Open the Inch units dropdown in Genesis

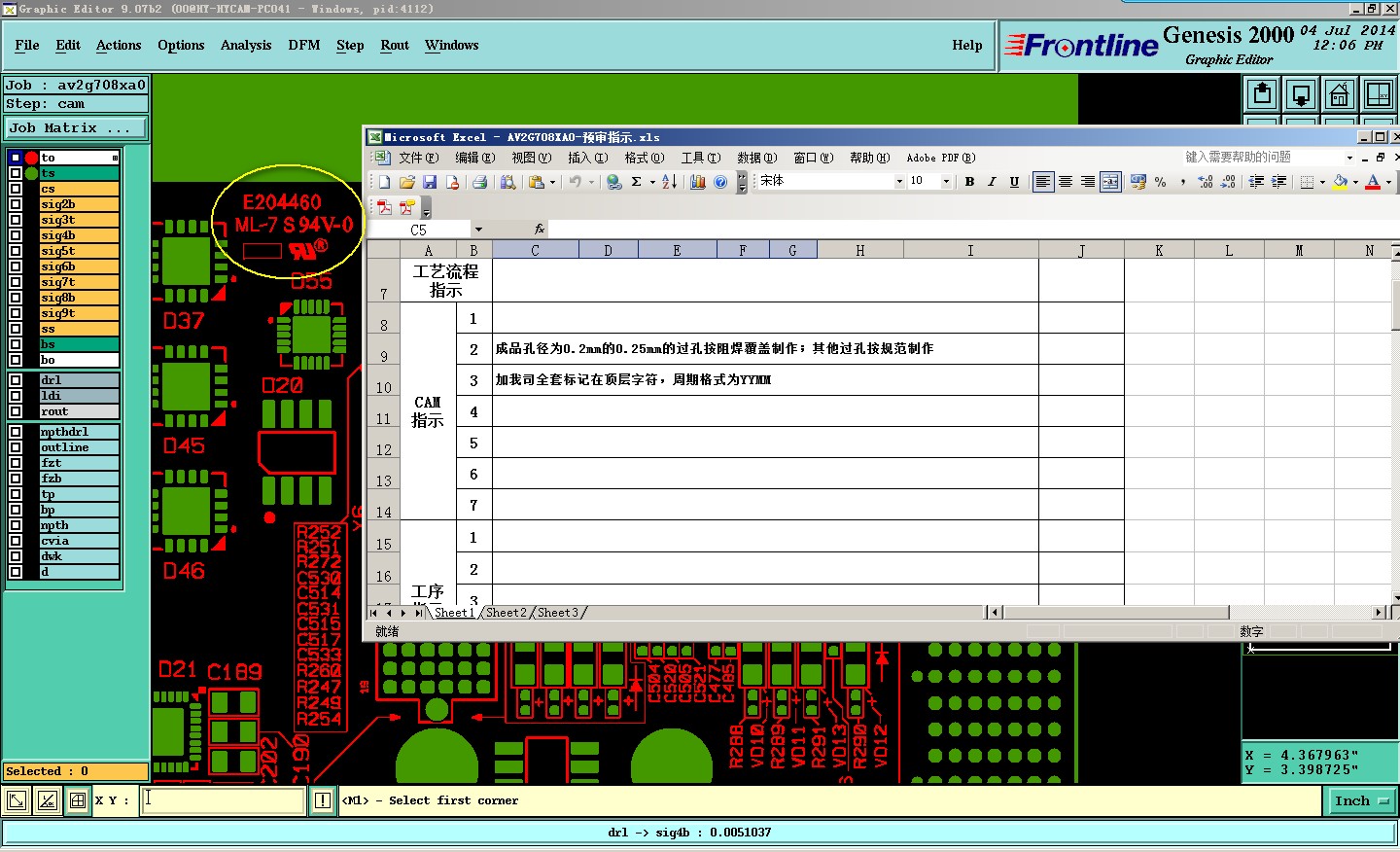[x=1361, y=800]
